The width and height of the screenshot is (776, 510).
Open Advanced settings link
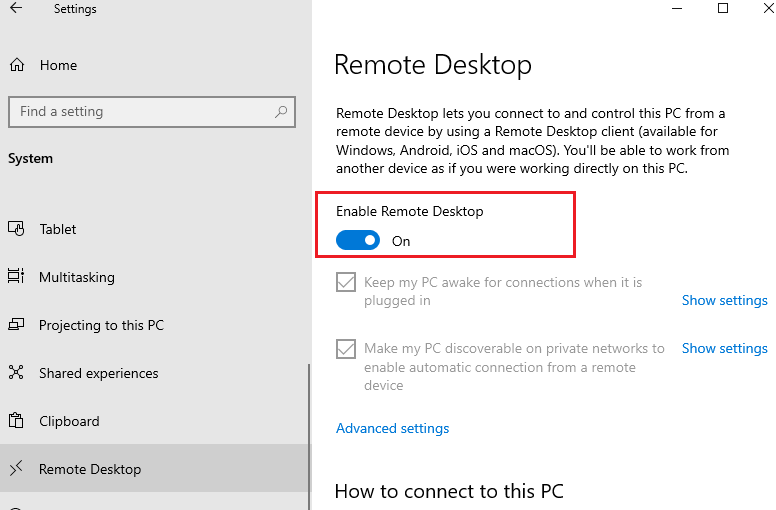(x=392, y=428)
